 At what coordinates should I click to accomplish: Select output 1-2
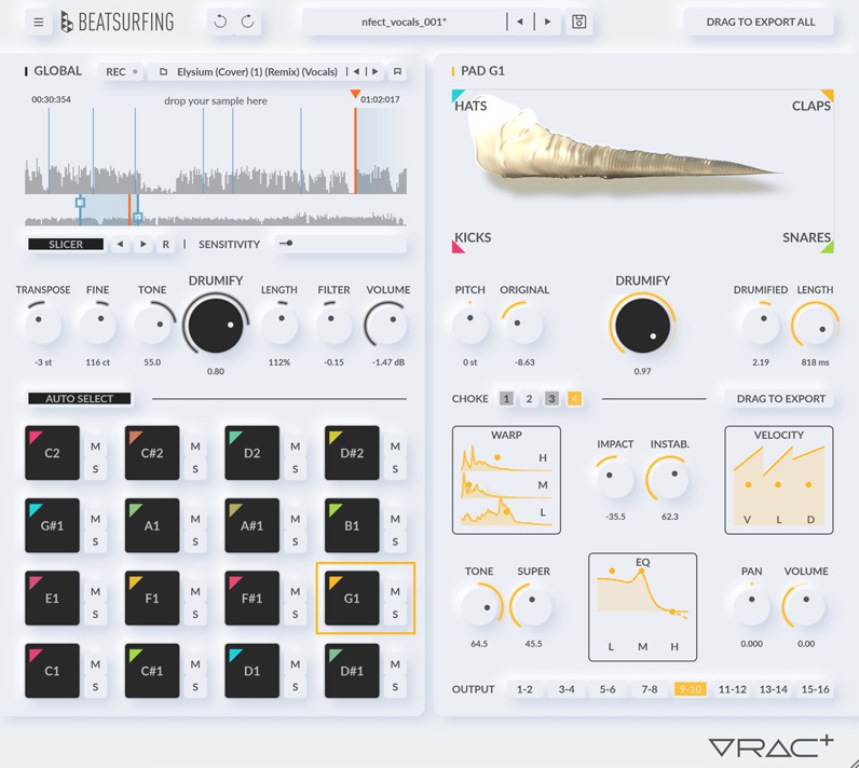[524, 689]
